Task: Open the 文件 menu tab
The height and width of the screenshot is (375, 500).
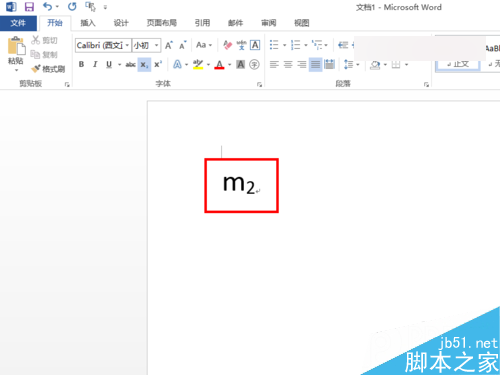Action: click(18, 23)
